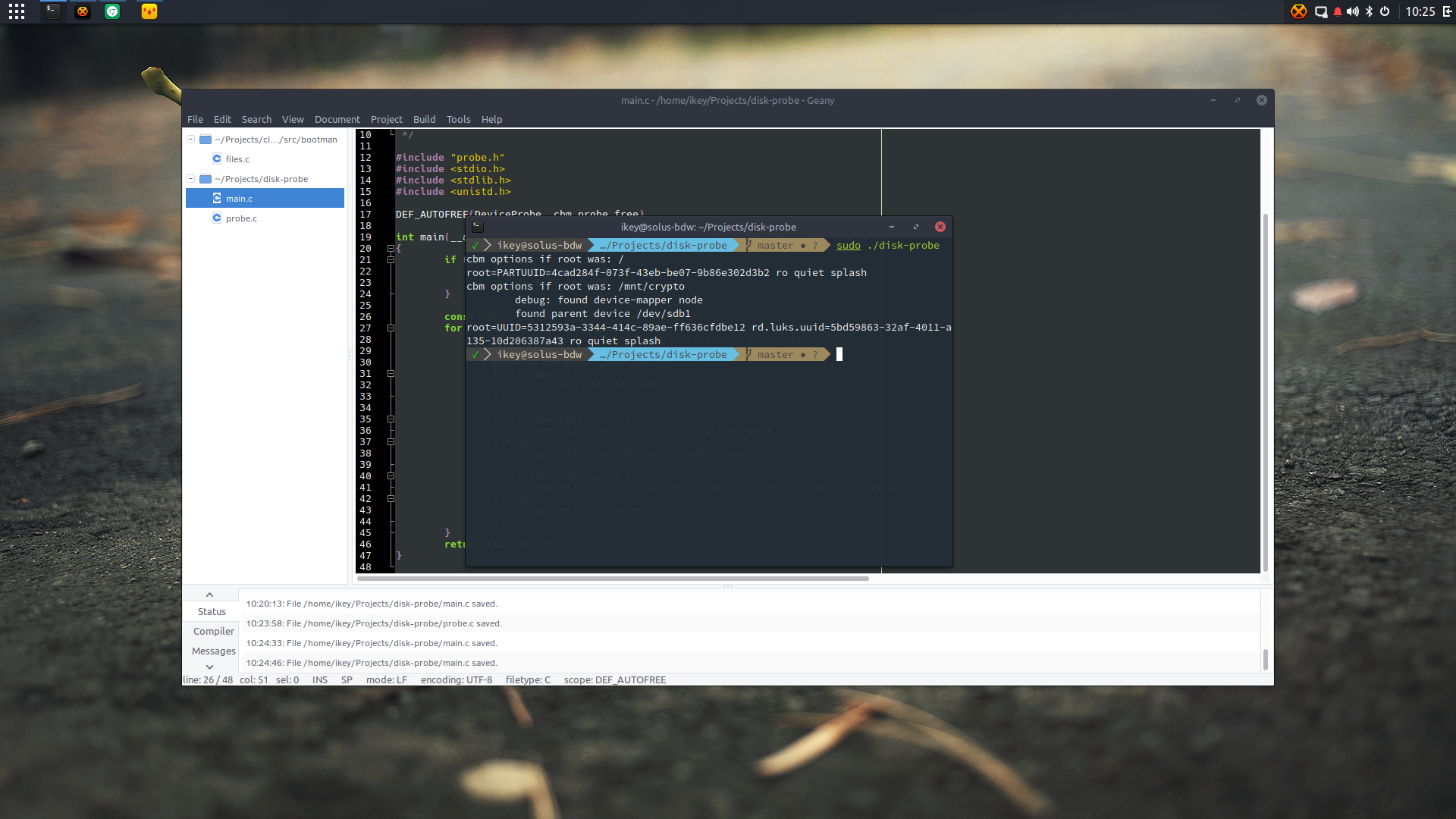The image size is (1456, 819).
Task: Close the terminal window
Action: tap(940, 227)
